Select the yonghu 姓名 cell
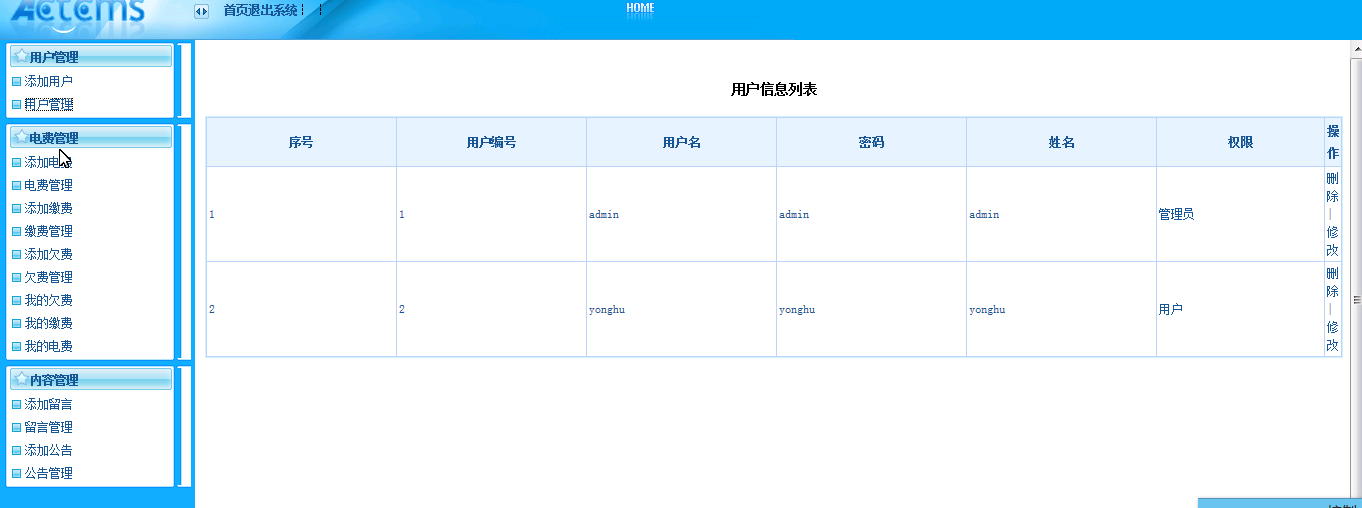 pyautogui.click(x=1061, y=309)
